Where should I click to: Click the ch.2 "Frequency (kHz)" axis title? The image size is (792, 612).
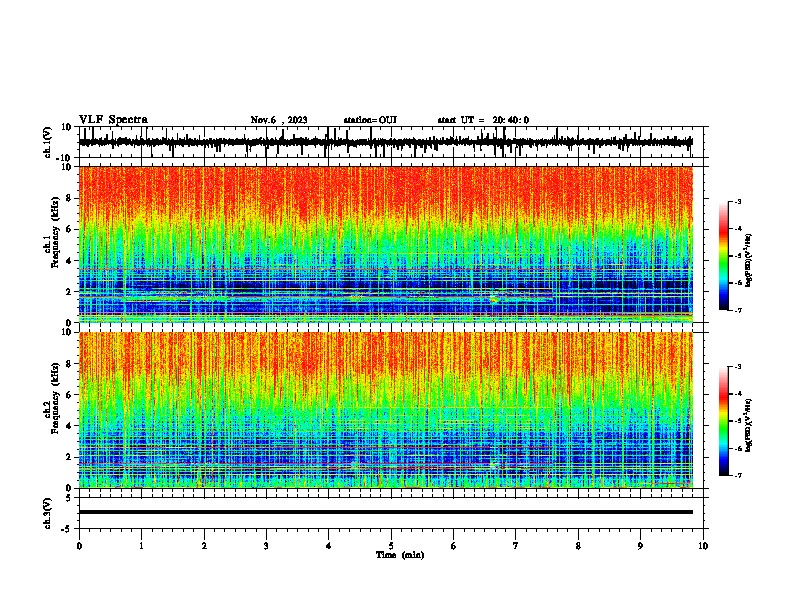tap(56, 398)
